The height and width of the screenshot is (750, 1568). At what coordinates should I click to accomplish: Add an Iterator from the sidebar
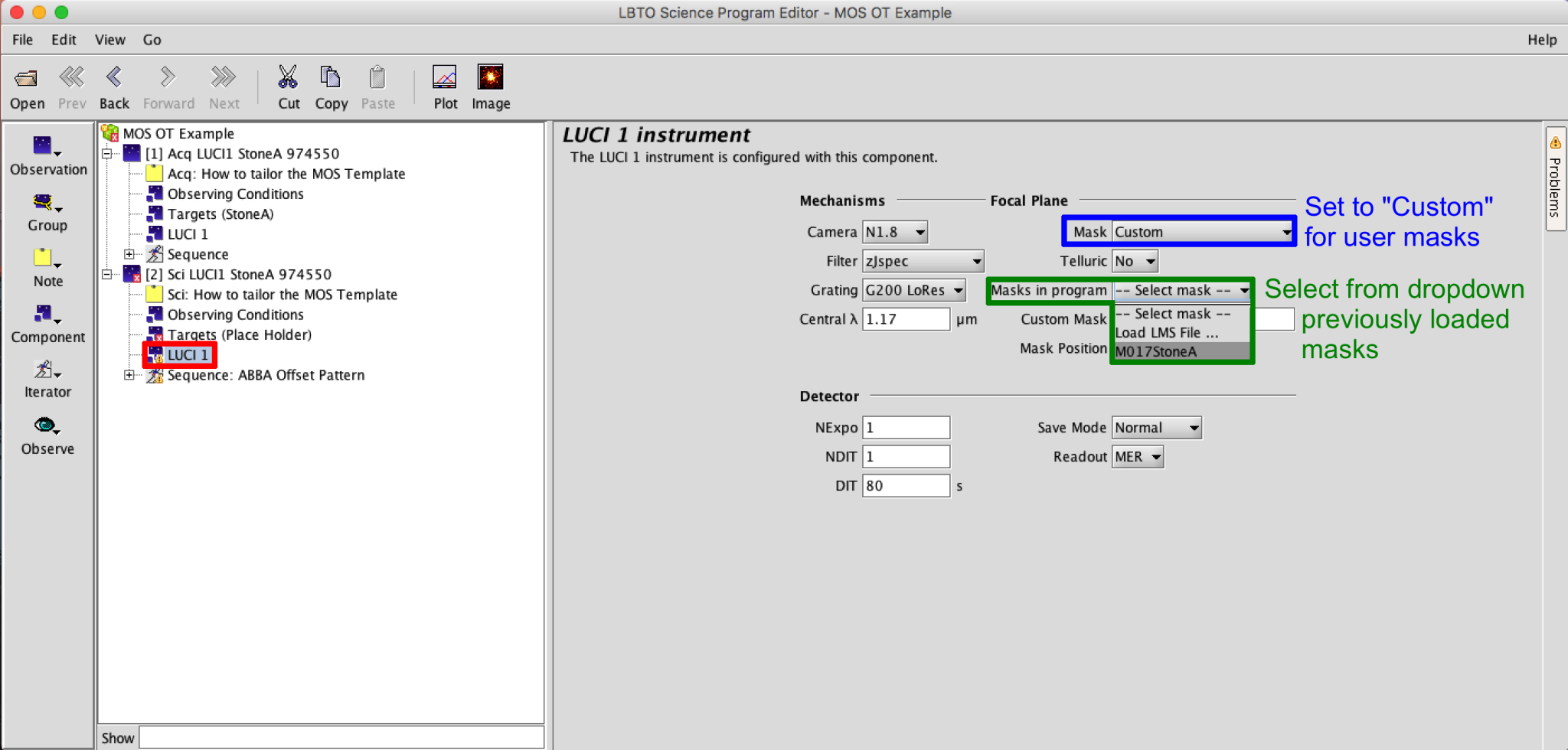pyautogui.click(x=47, y=380)
